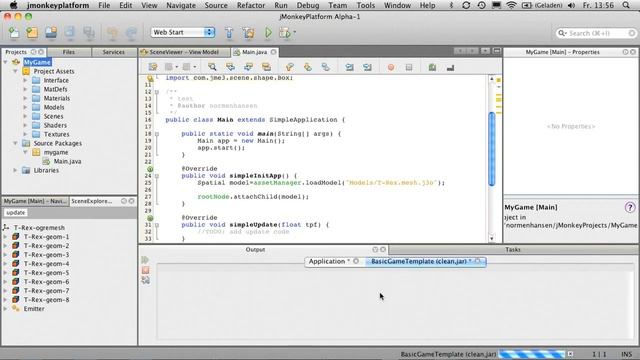This screenshot has width=640, height=360.
Task: Click the BasicGameTemplate progress bar
Action: 532,354
